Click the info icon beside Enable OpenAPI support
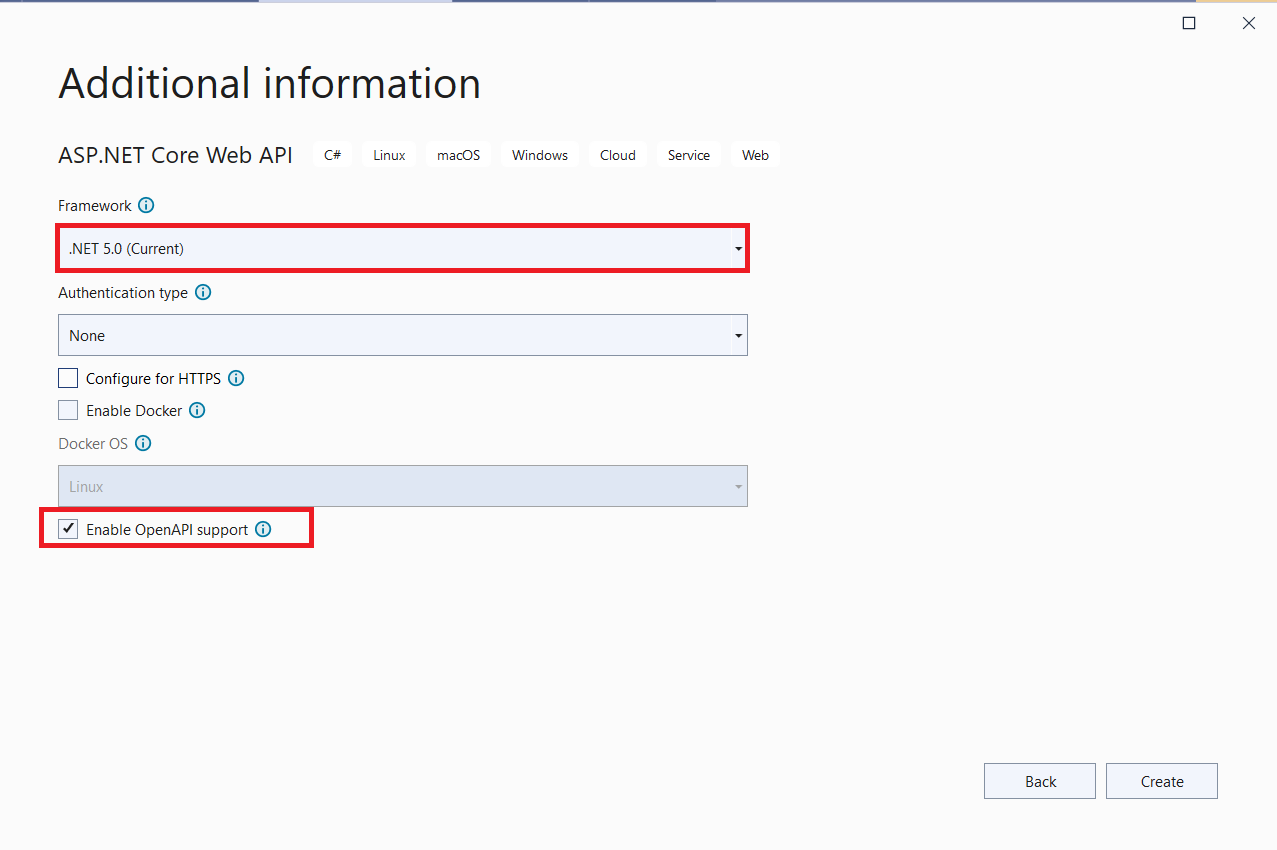Viewport: 1277px width, 850px height. tap(262, 529)
